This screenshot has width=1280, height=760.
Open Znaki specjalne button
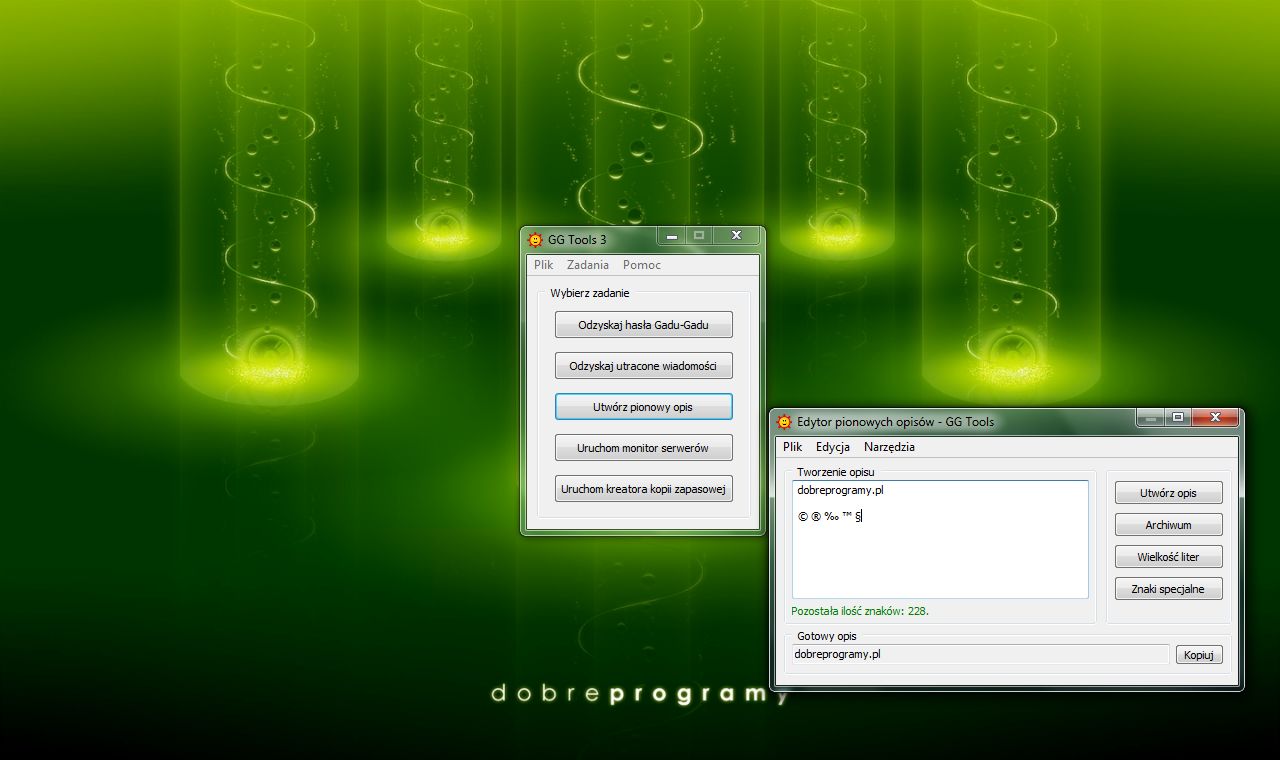[x=1169, y=589]
